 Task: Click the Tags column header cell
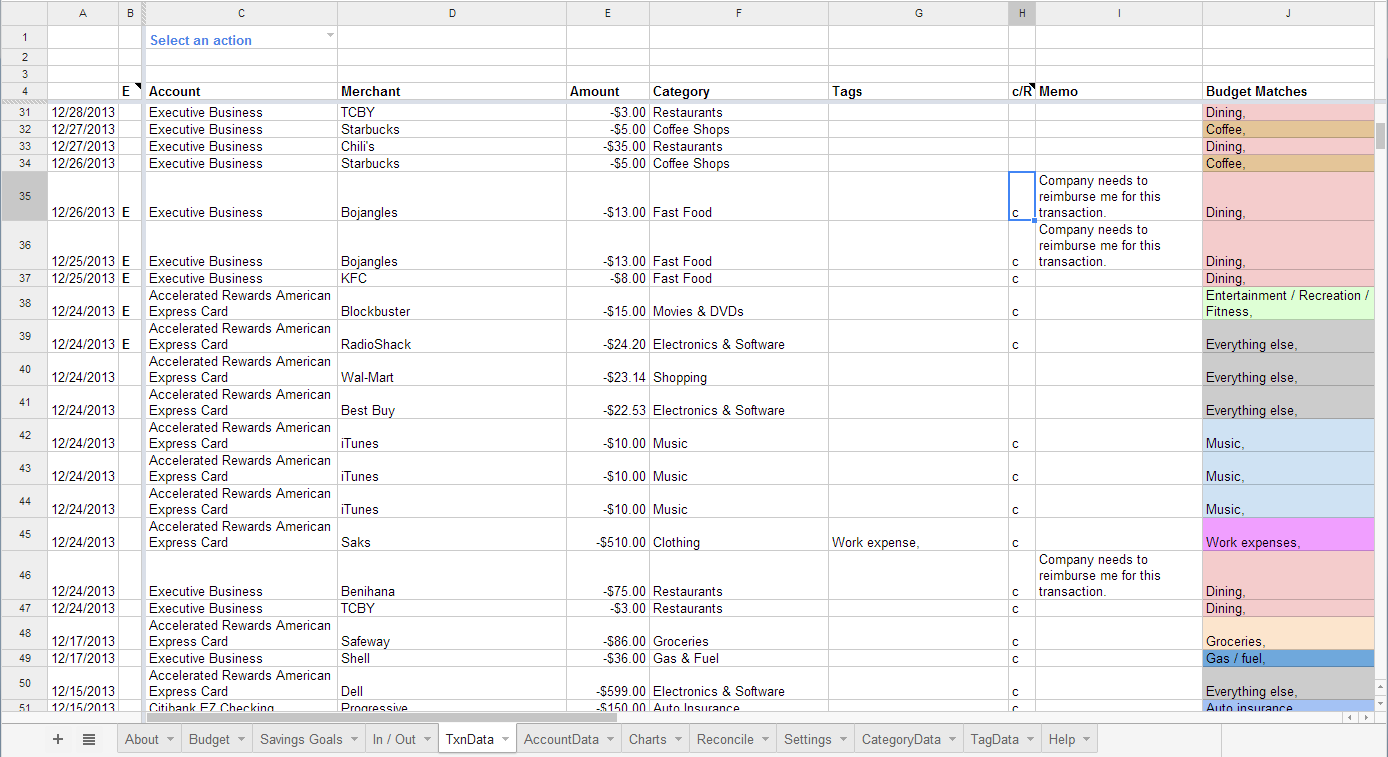click(x=918, y=91)
